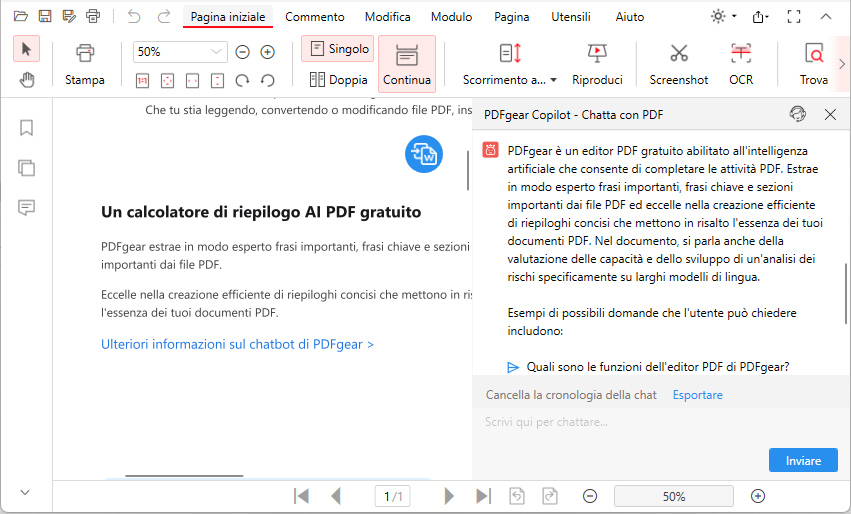Set actual size with 1:1 icon
Viewport: 851px width, 514px height.
coord(142,81)
